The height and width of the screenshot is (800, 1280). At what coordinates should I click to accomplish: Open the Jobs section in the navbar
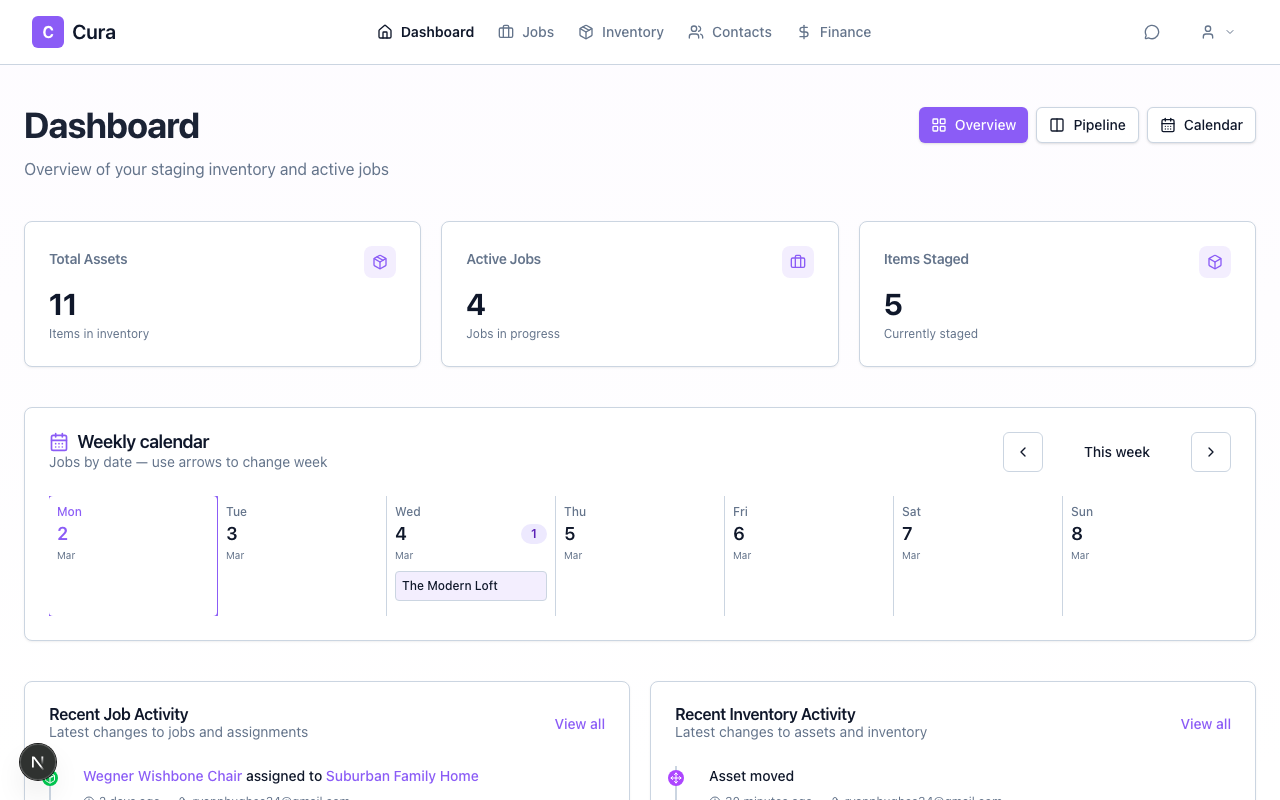tap(526, 31)
